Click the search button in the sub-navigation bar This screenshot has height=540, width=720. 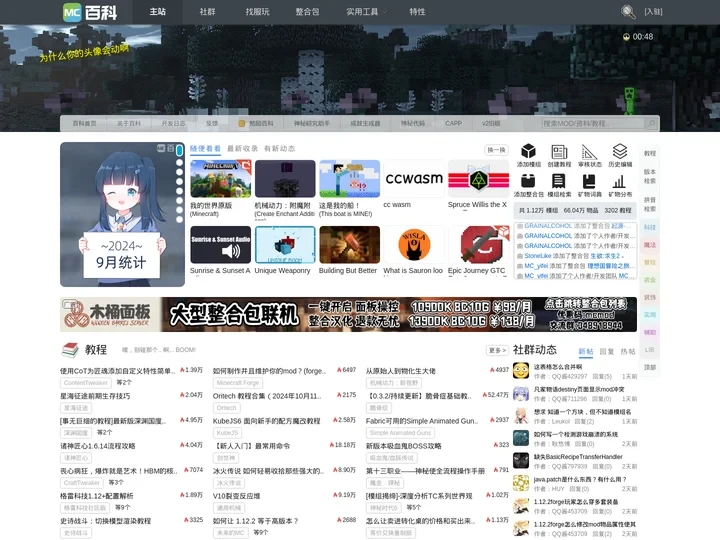coord(651,124)
